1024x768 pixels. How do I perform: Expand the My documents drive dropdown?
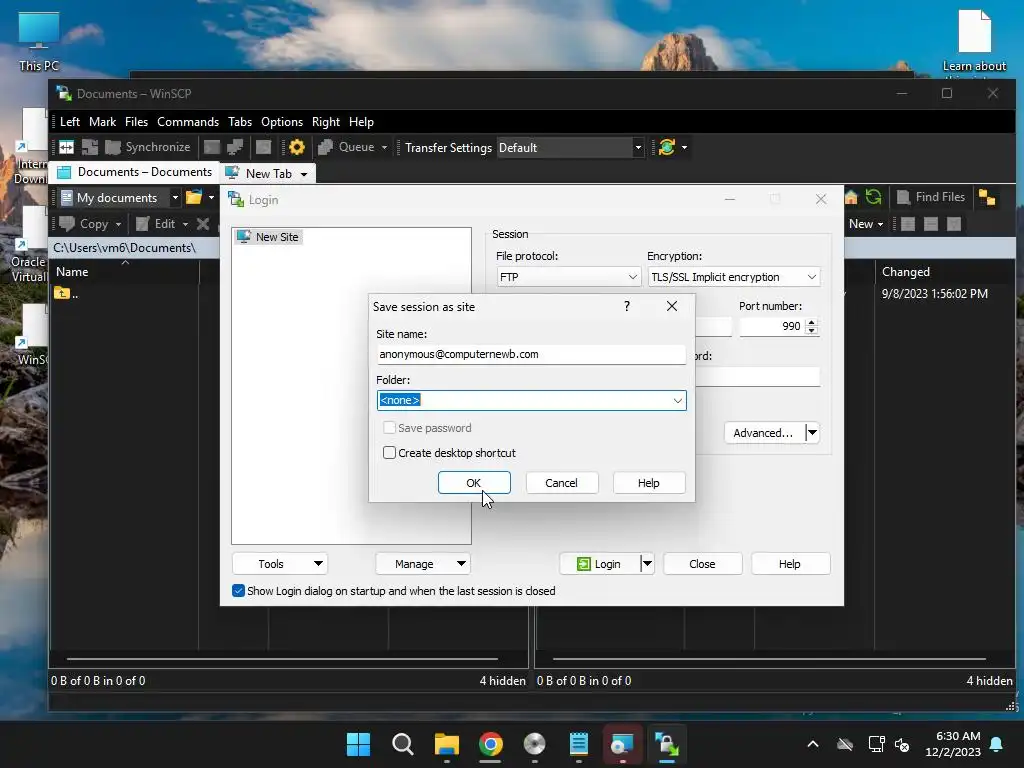[175, 197]
